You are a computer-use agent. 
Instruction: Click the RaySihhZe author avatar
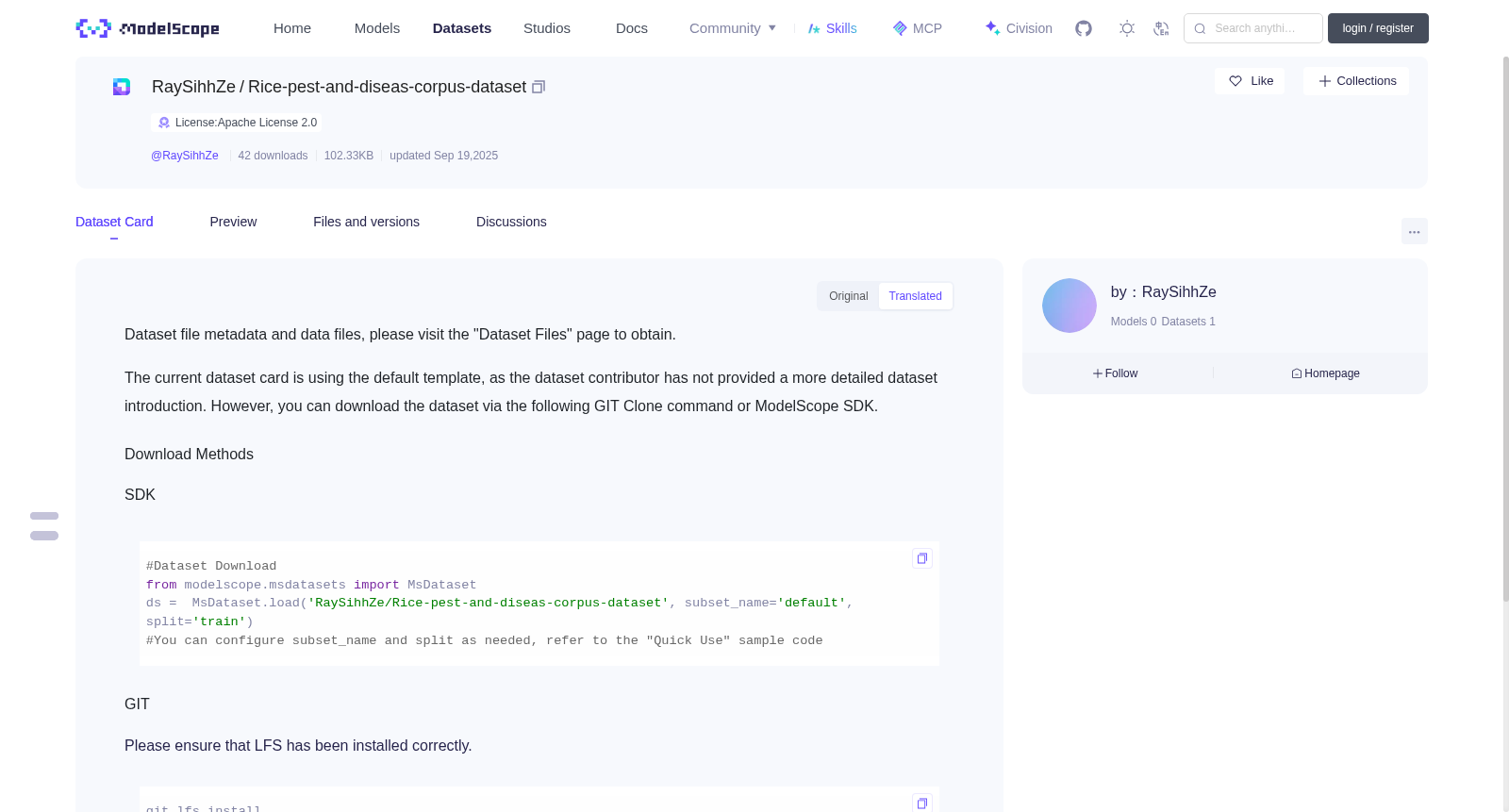1070,306
